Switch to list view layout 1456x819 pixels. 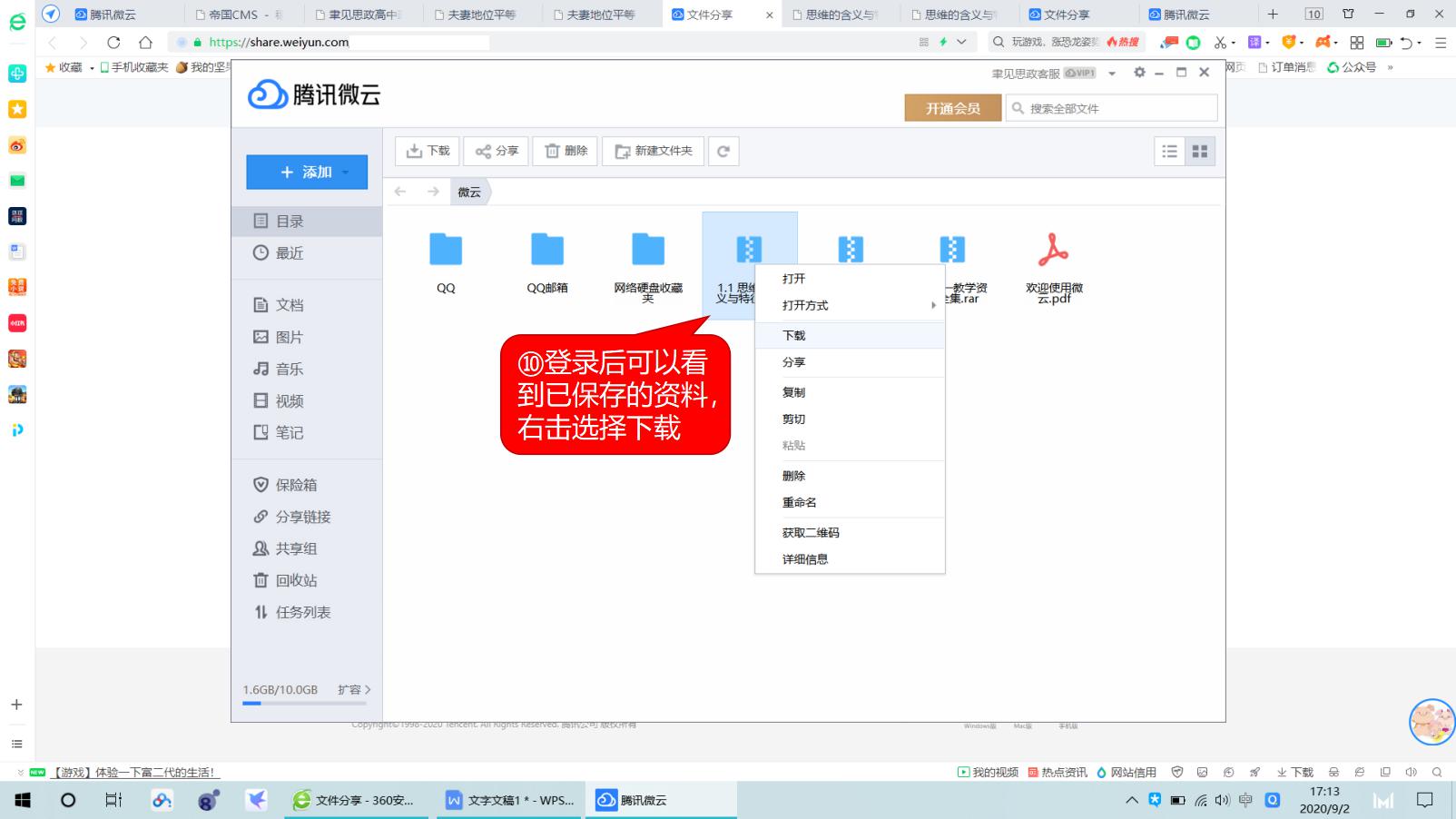pyautogui.click(x=1170, y=152)
